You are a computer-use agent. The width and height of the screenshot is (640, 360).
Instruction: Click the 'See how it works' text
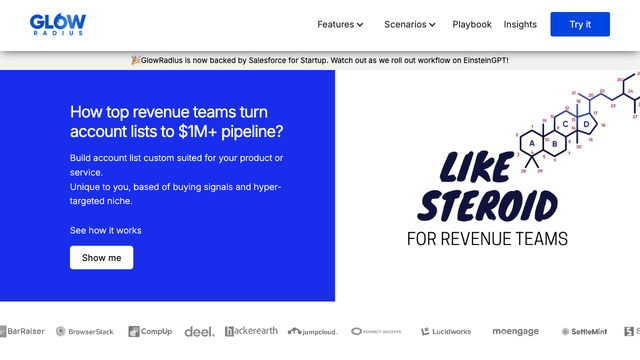pyautogui.click(x=105, y=231)
